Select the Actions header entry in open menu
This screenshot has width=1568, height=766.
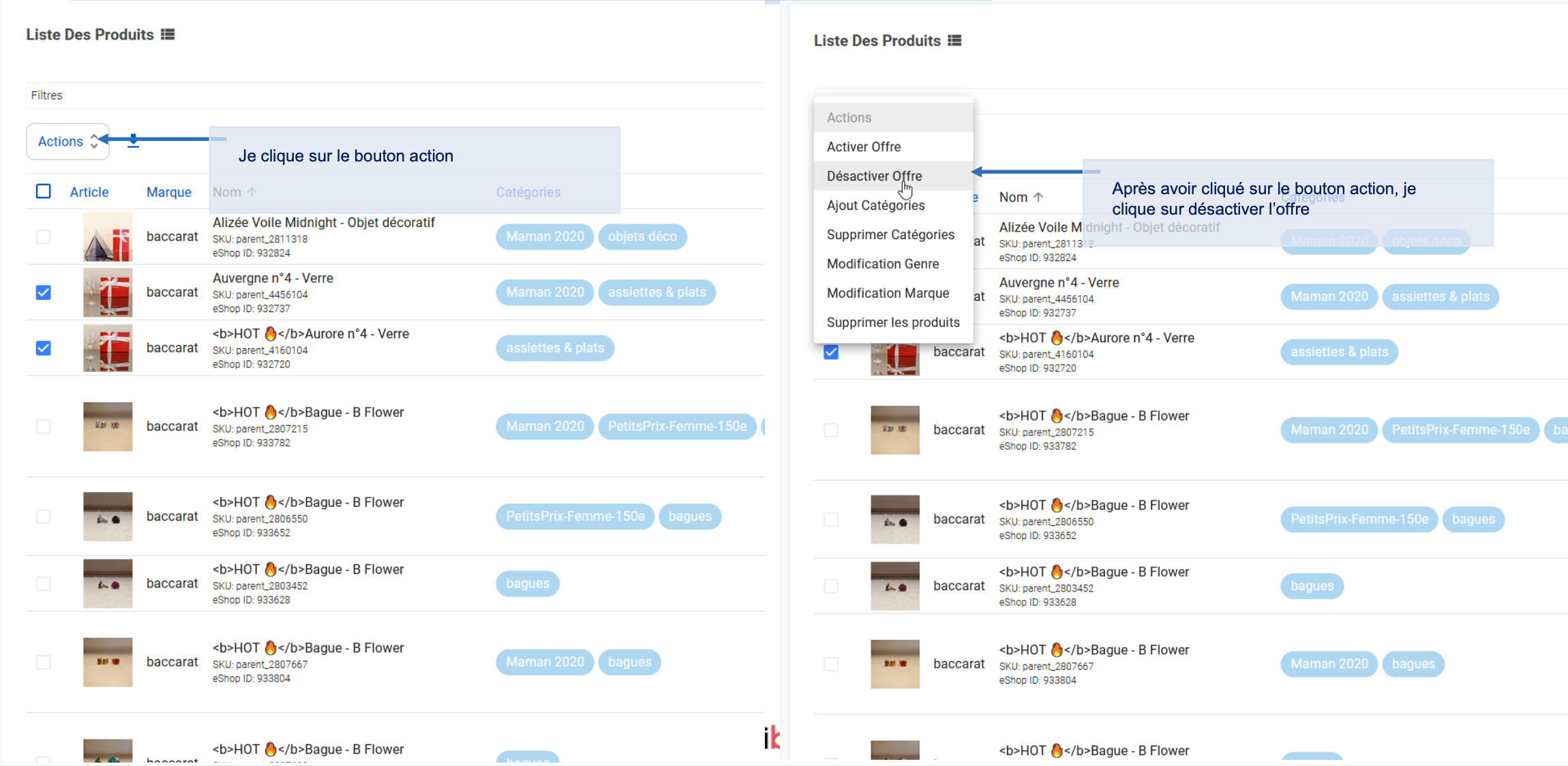[x=893, y=117]
